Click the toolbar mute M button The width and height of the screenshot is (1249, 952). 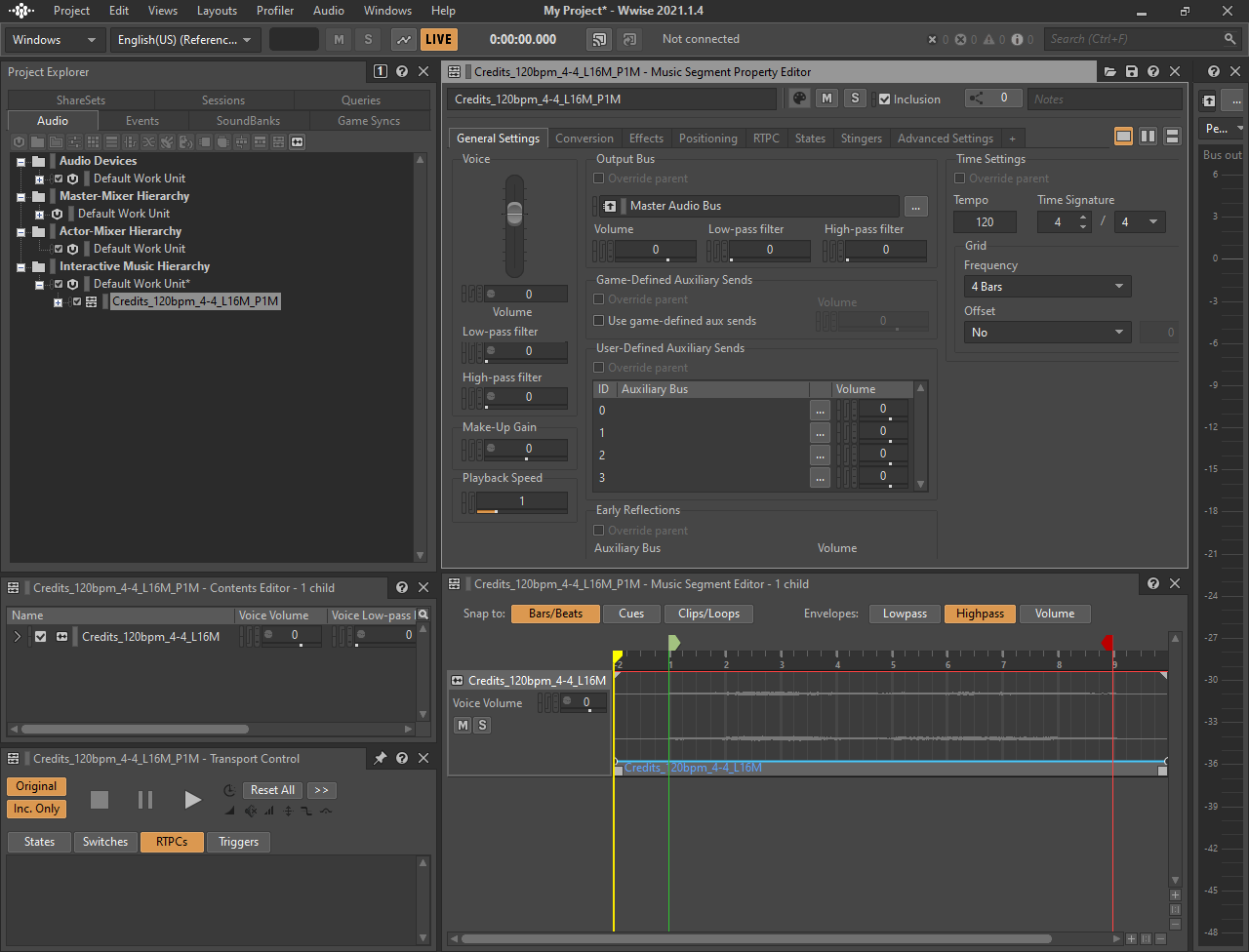tap(339, 39)
